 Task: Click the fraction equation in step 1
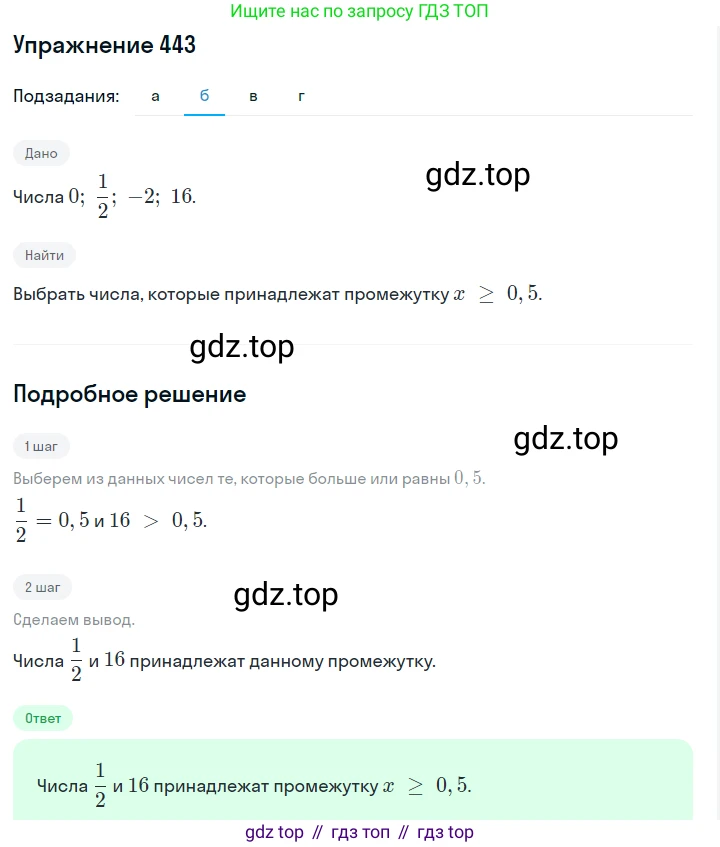point(111,521)
